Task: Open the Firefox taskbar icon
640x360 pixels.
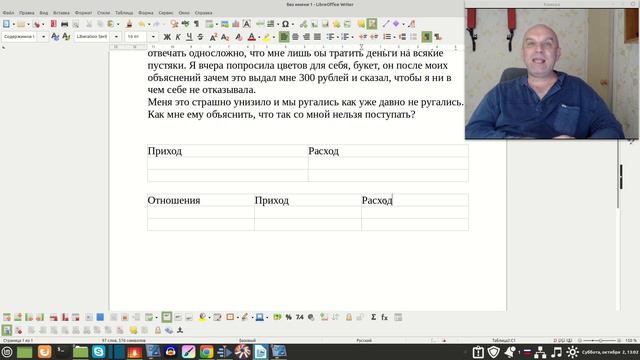Action: (x=44, y=352)
